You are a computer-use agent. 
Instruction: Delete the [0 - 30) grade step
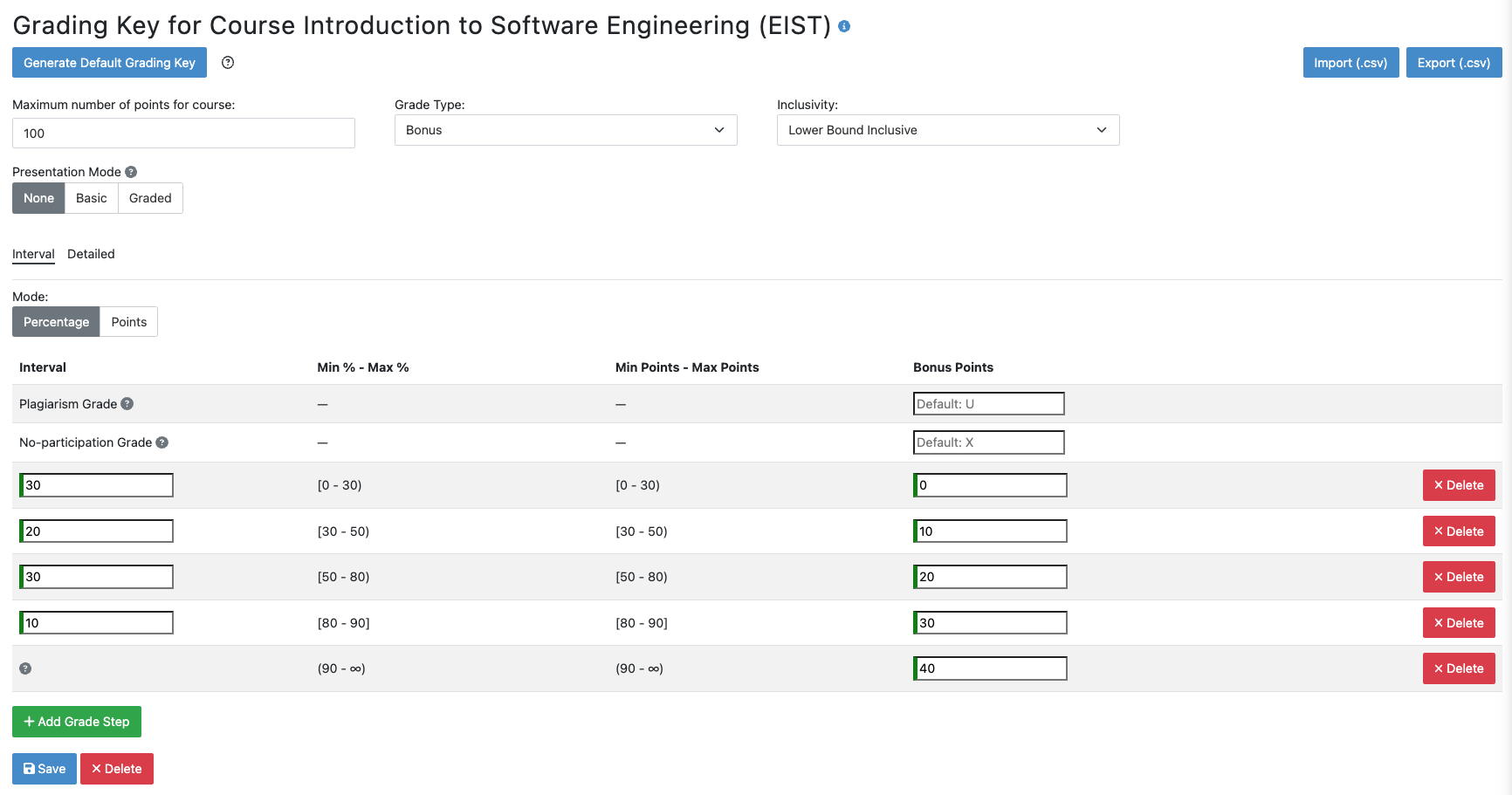click(x=1458, y=485)
